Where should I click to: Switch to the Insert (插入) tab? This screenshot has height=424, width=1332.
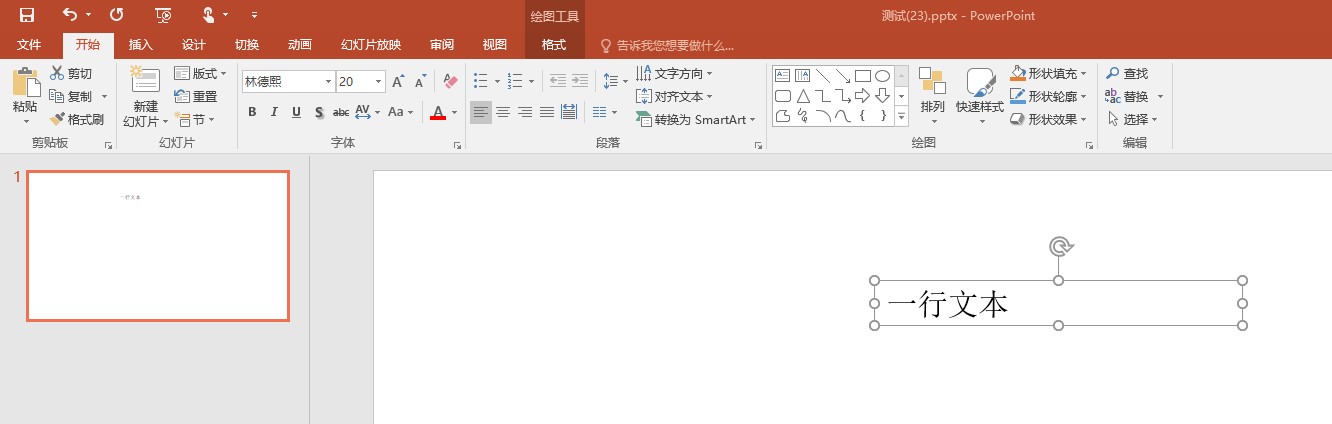point(141,45)
